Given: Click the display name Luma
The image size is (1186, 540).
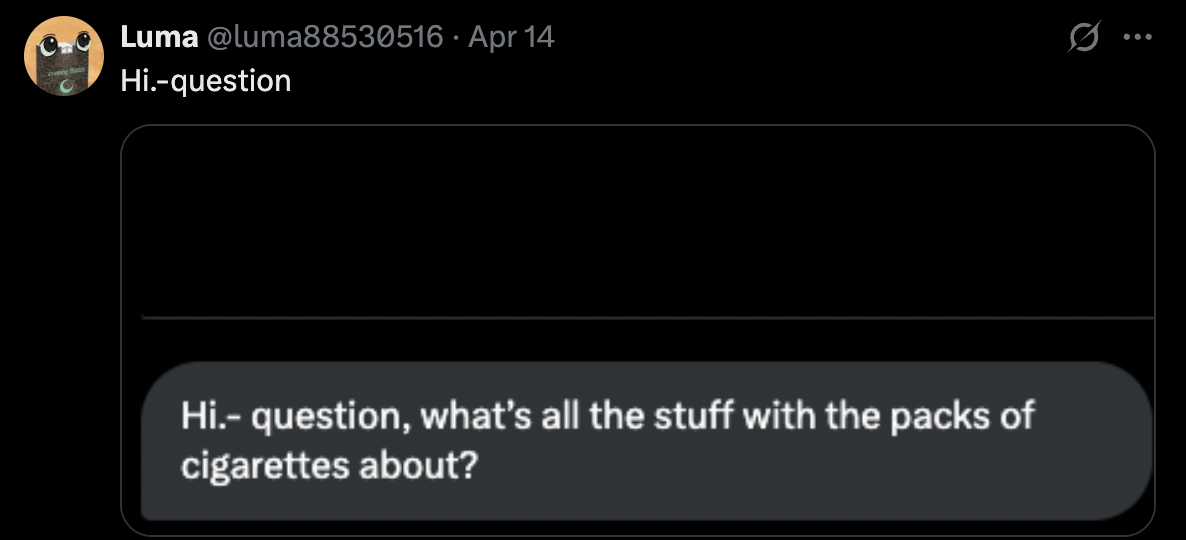Looking at the screenshot, I should pyautogui.click(x=157, y=37).
